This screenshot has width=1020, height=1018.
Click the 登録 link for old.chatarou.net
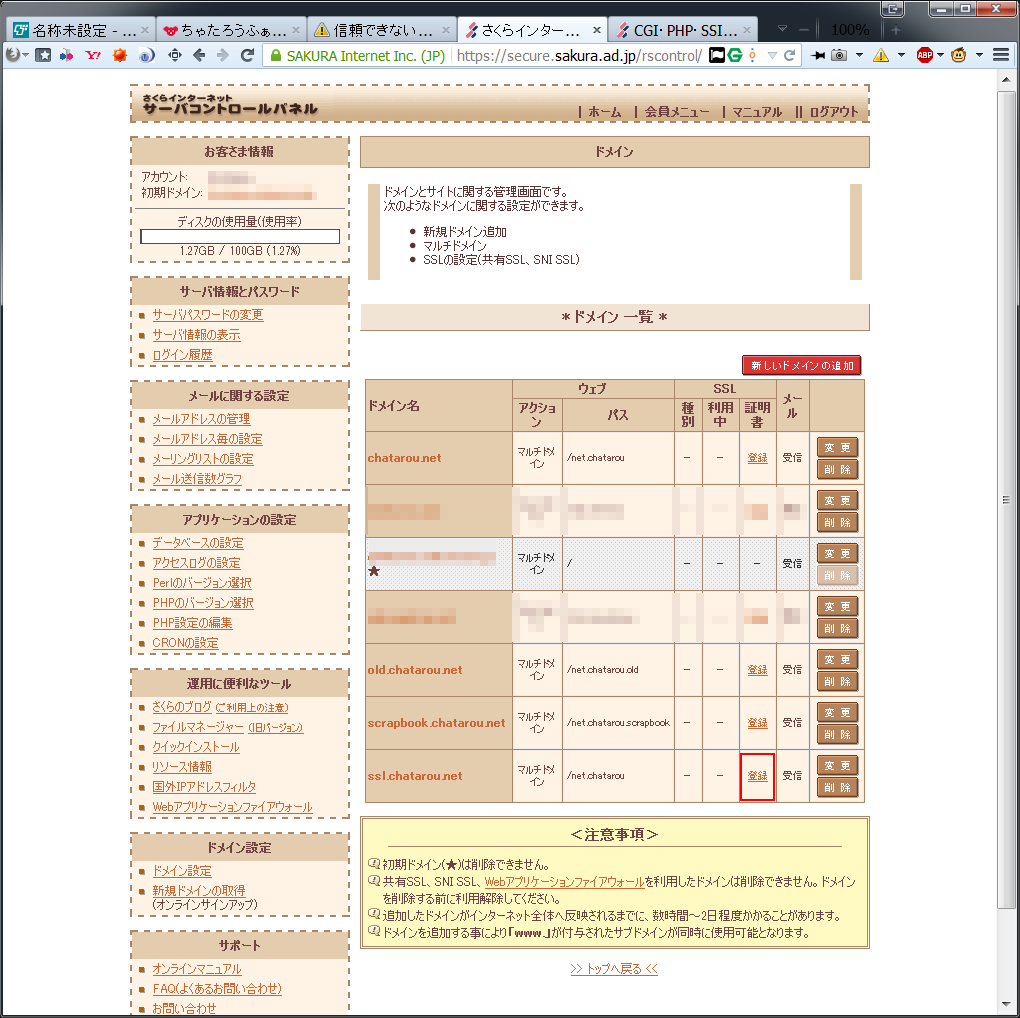[x=757, y=670]
